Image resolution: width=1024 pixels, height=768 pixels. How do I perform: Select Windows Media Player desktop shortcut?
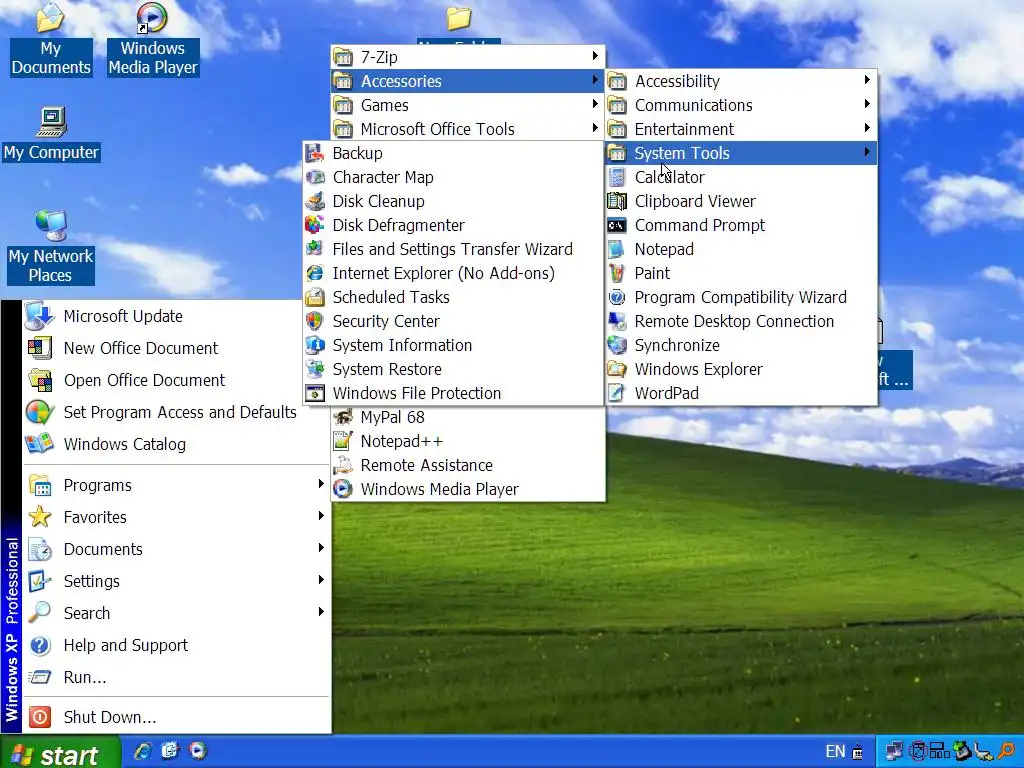point(153,39)
